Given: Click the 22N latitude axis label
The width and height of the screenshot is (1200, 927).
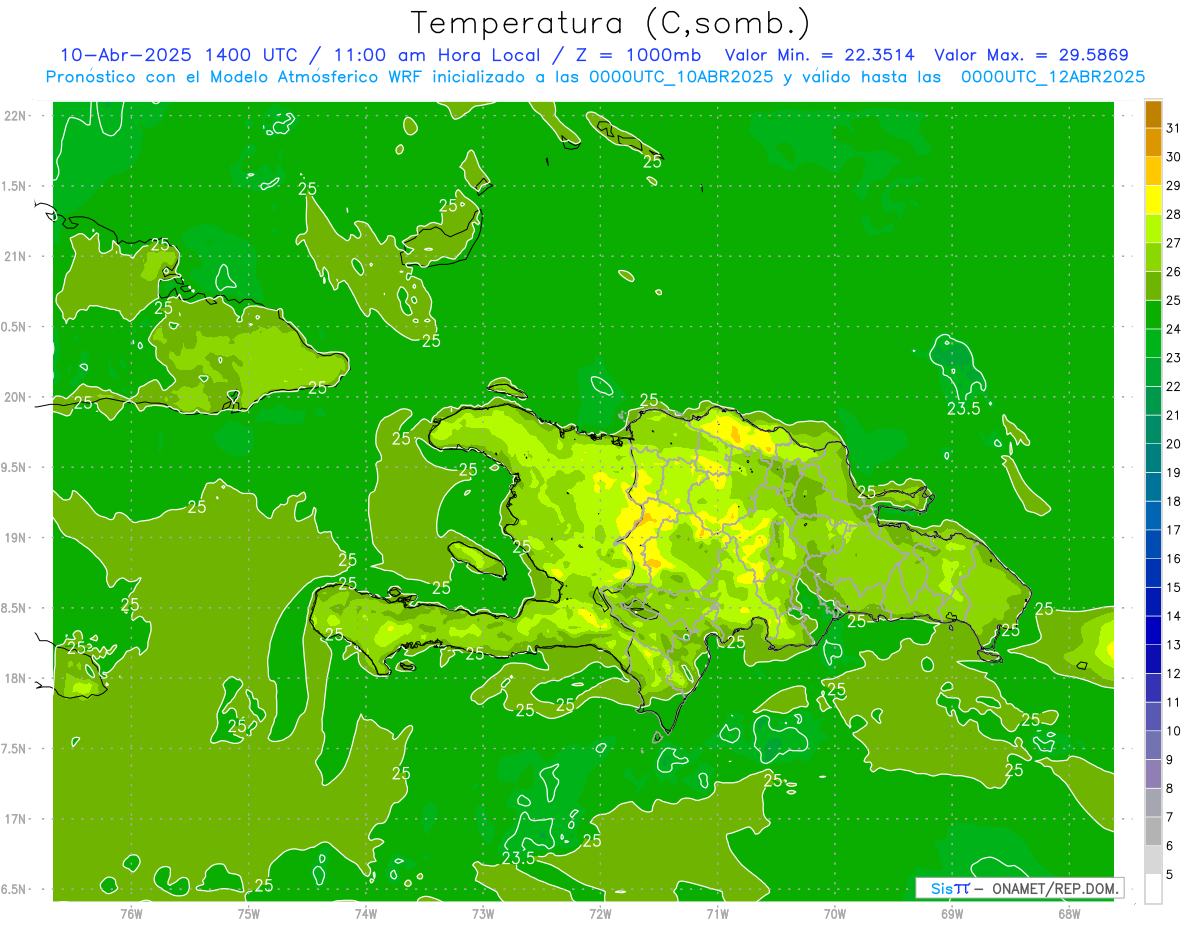Looking at the screenshot, I should 16,116.
